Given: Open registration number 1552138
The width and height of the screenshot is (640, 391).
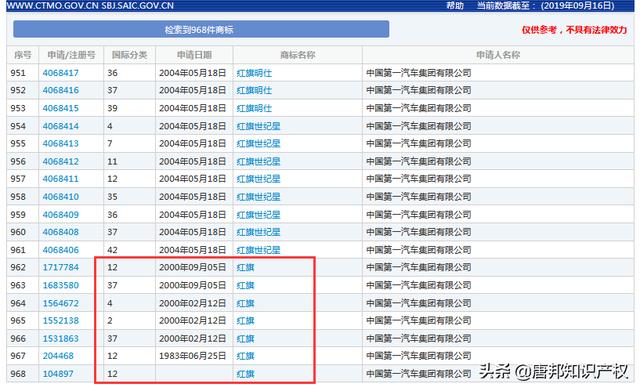Looking at the screenshot, I should point(61,320).
